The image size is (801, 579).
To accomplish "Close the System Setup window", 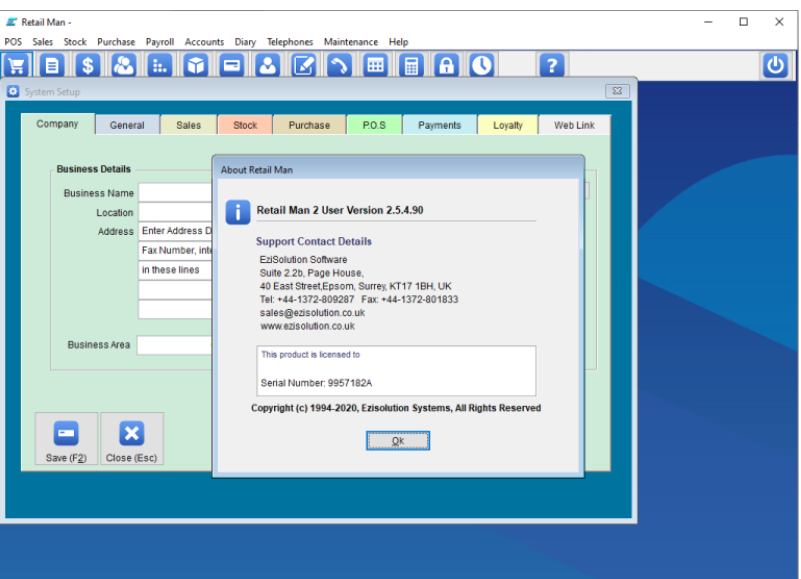I will click(x=616, y=91).
